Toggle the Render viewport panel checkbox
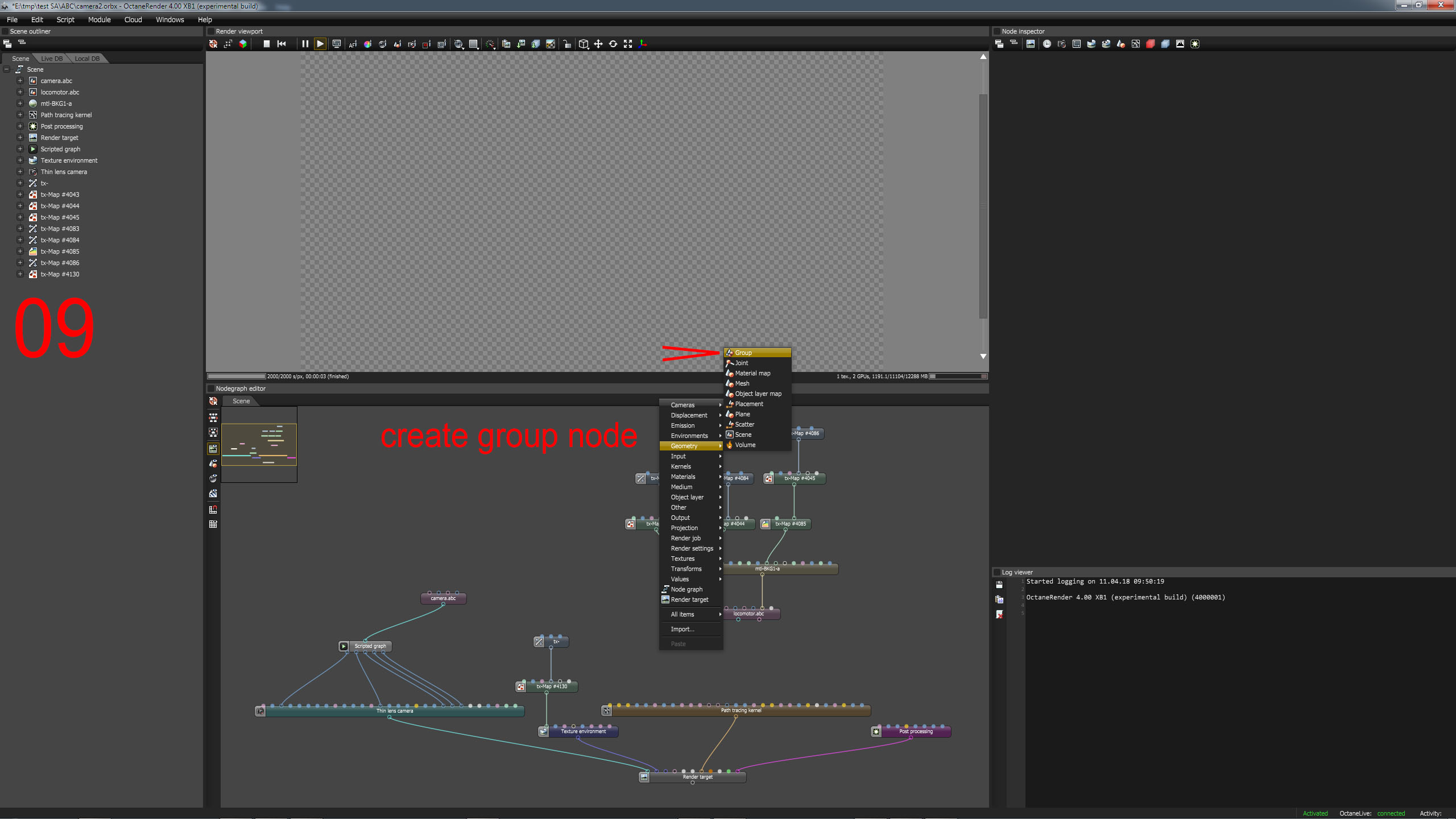Viewport: 1456px width, 819px height. coord(211,31)
